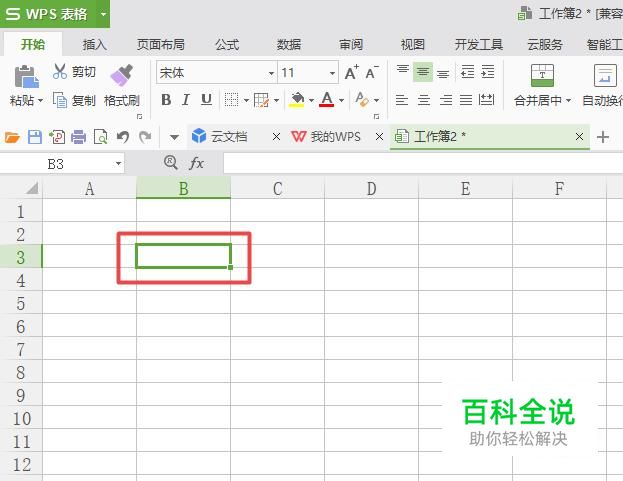
Task: Apply red font color A
Action: (x=327, y=99)
